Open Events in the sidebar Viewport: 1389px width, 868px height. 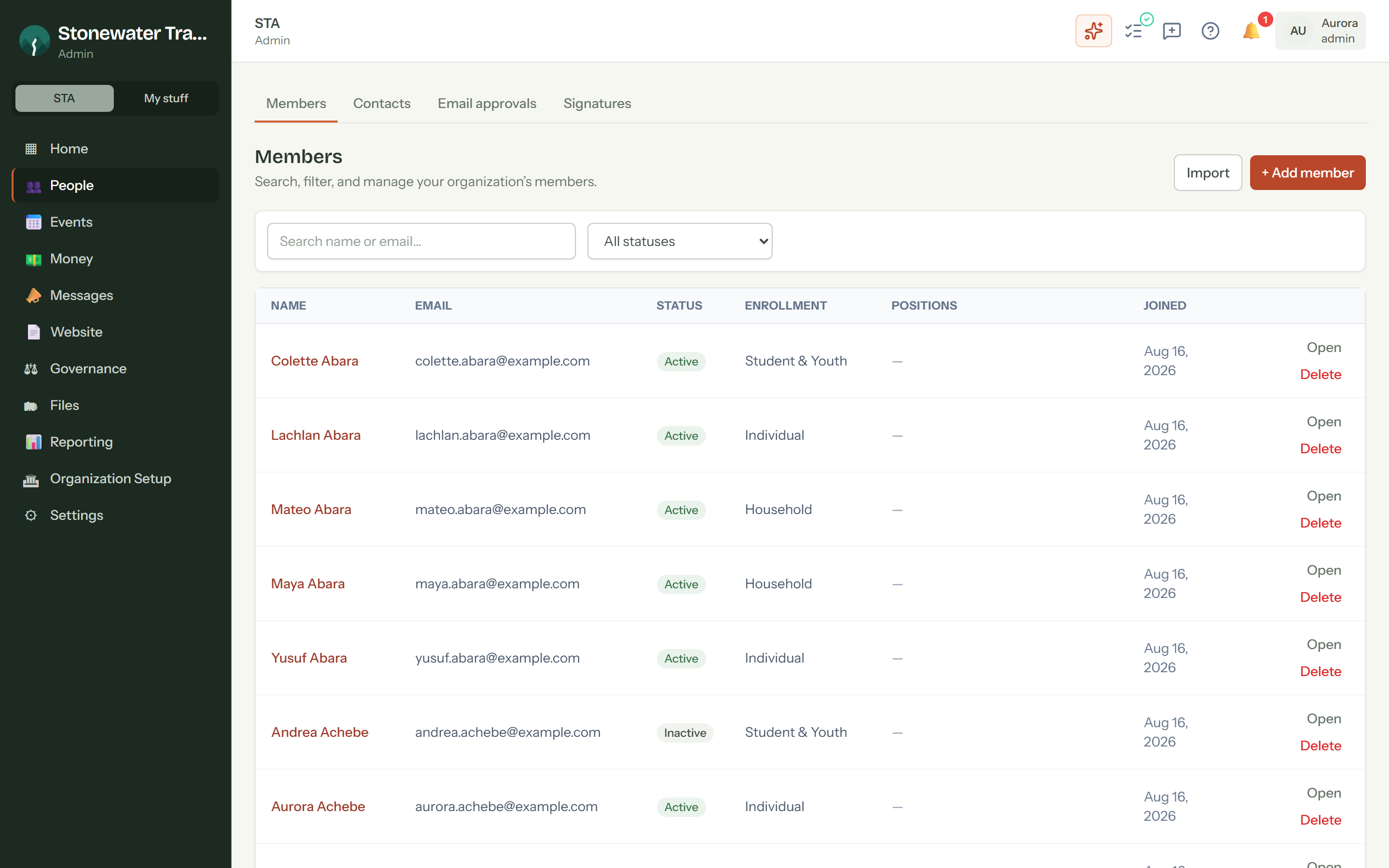coord(115,222)
